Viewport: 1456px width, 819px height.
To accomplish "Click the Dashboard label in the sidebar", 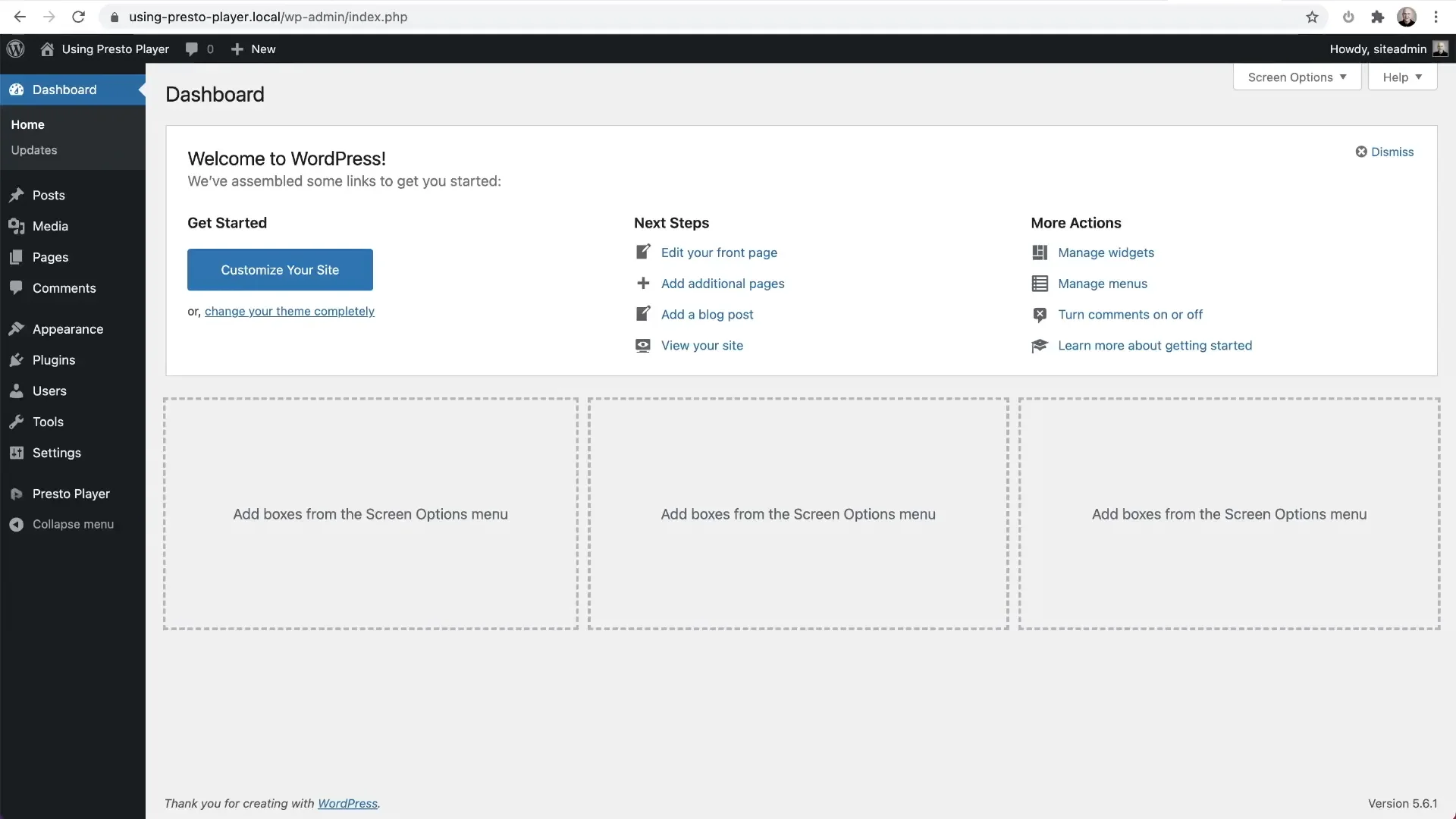I will pyautogui.click(x=64, y=89).
